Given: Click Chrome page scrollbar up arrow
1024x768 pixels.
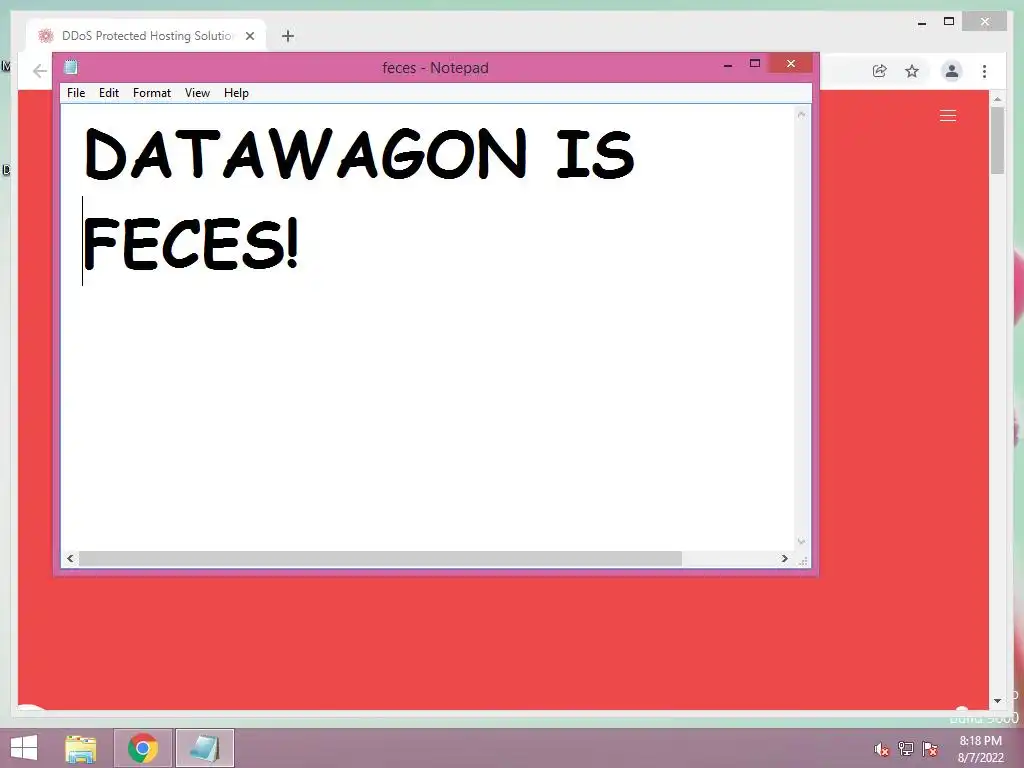Looking at the screenshot, I should click(x=997, y=99).
